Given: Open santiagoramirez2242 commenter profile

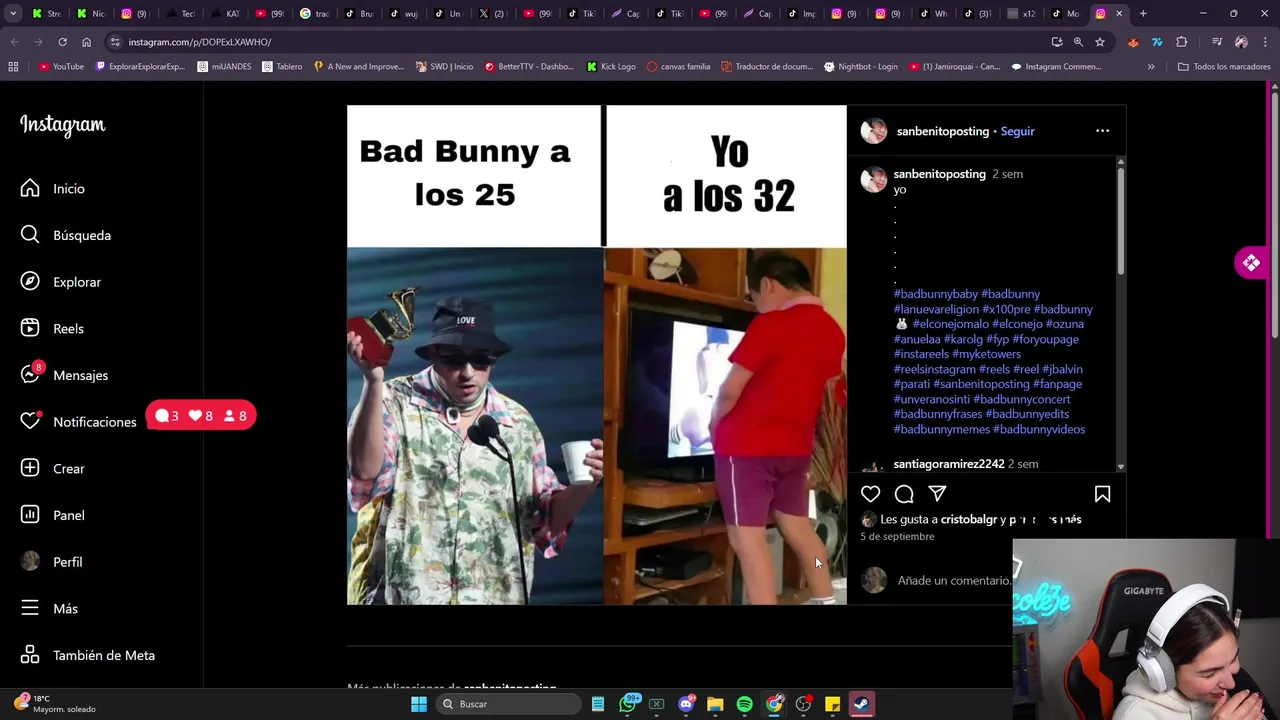Looking at the screenshot, I should coord(948,464).
